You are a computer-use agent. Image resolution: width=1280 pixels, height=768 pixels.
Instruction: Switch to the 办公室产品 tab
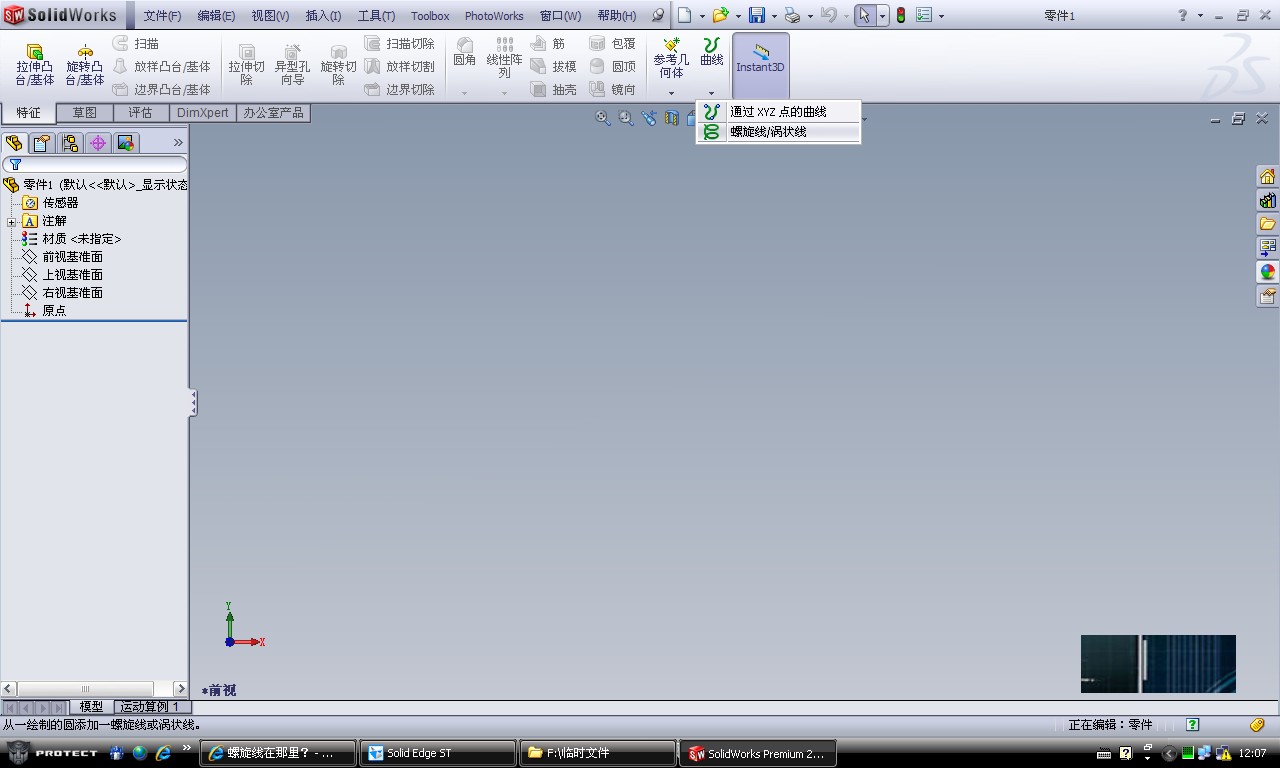click(273, 113)
